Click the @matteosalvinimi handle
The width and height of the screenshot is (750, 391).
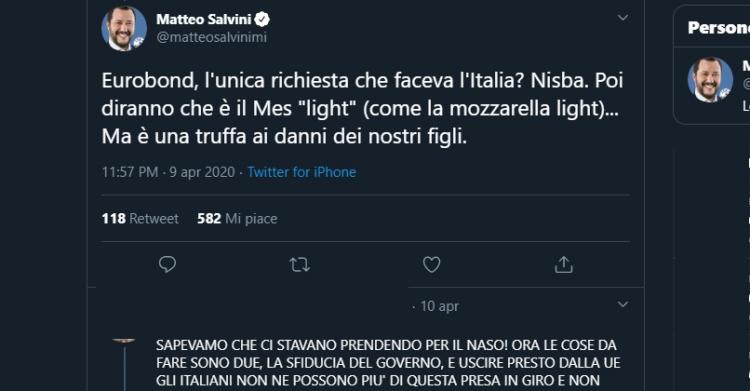[212, 37]
